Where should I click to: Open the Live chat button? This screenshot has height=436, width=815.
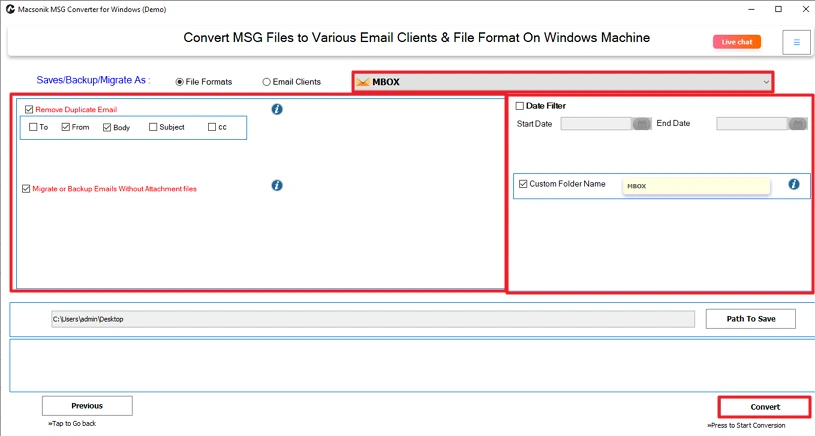coord(737,42)
